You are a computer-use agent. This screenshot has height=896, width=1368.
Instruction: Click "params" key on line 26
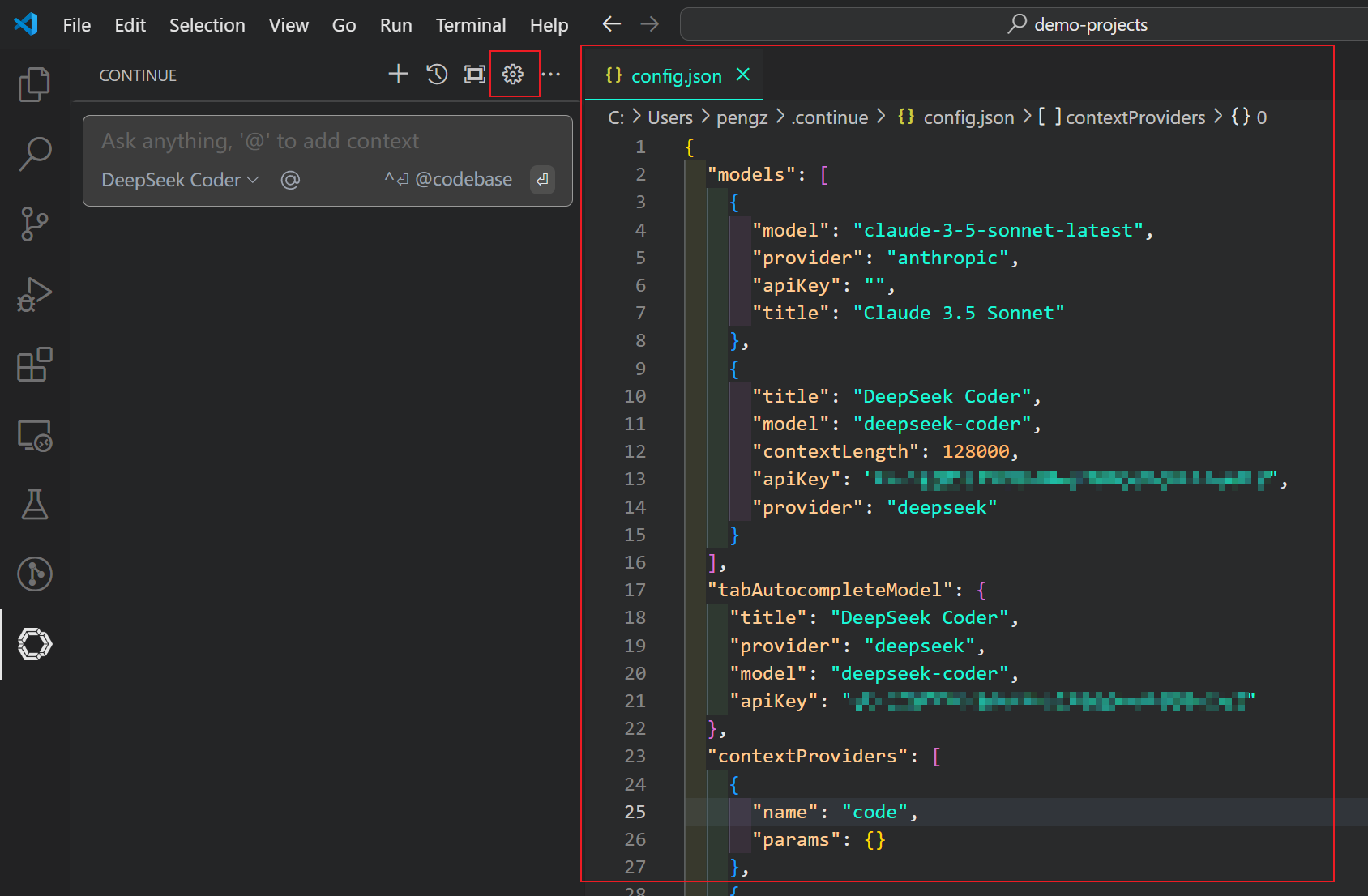(x=797, y=839)
